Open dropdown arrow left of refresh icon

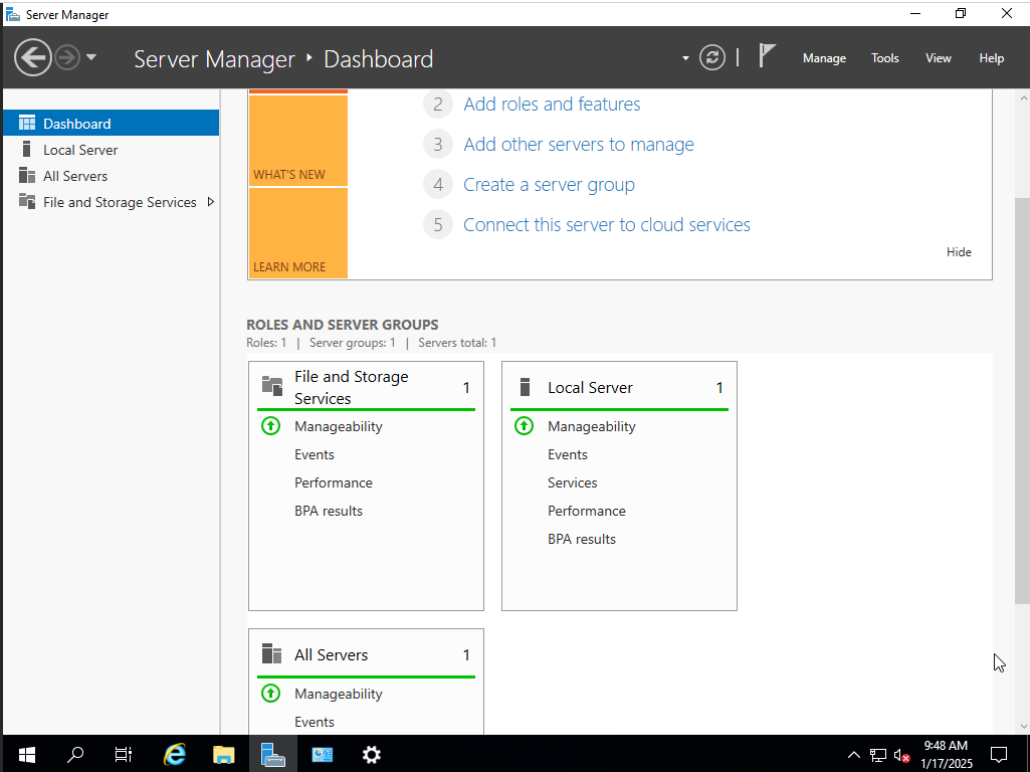tap(685, 58)
